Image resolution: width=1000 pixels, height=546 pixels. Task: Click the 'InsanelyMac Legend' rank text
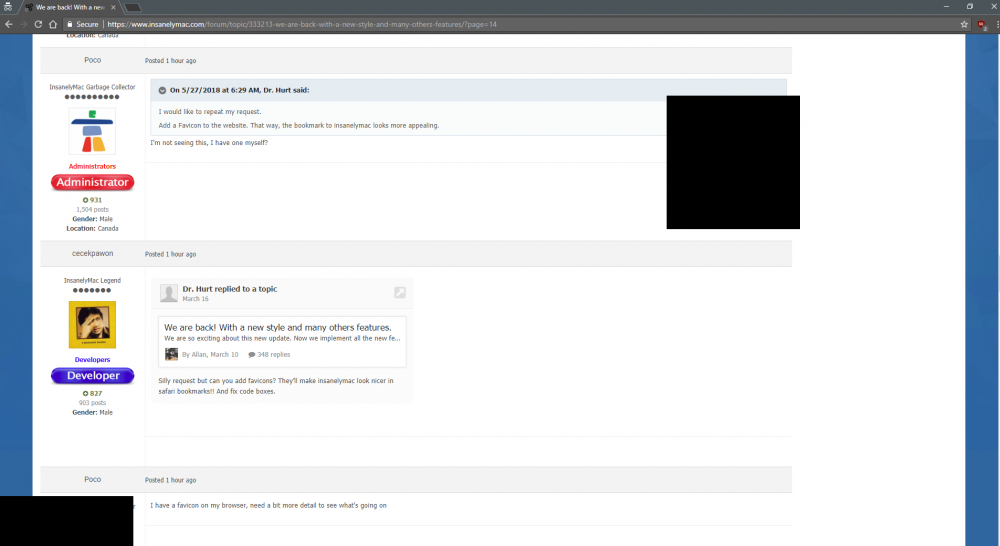click(x=92, y=280)
